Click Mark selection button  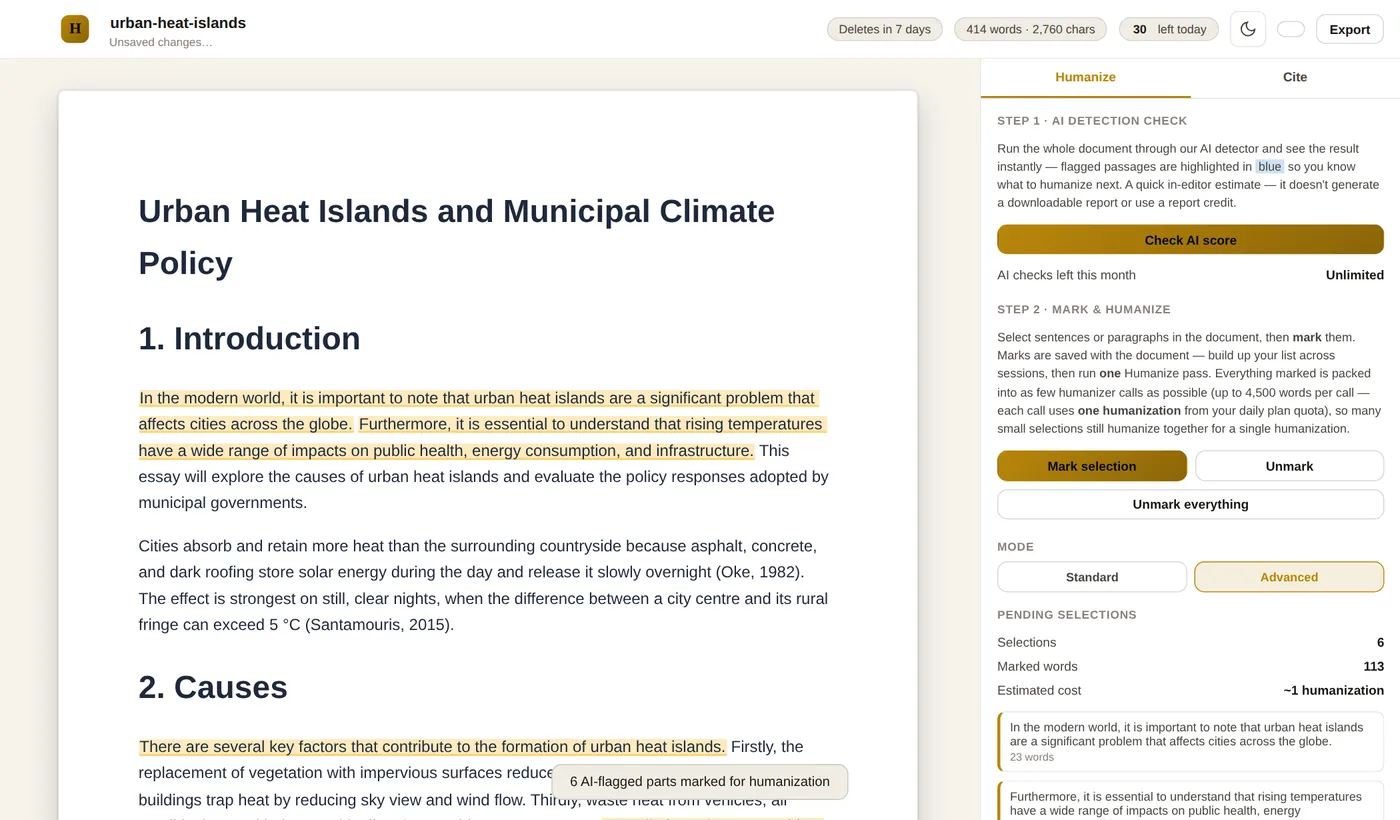pyautogui.click(x=1092, y=466)
